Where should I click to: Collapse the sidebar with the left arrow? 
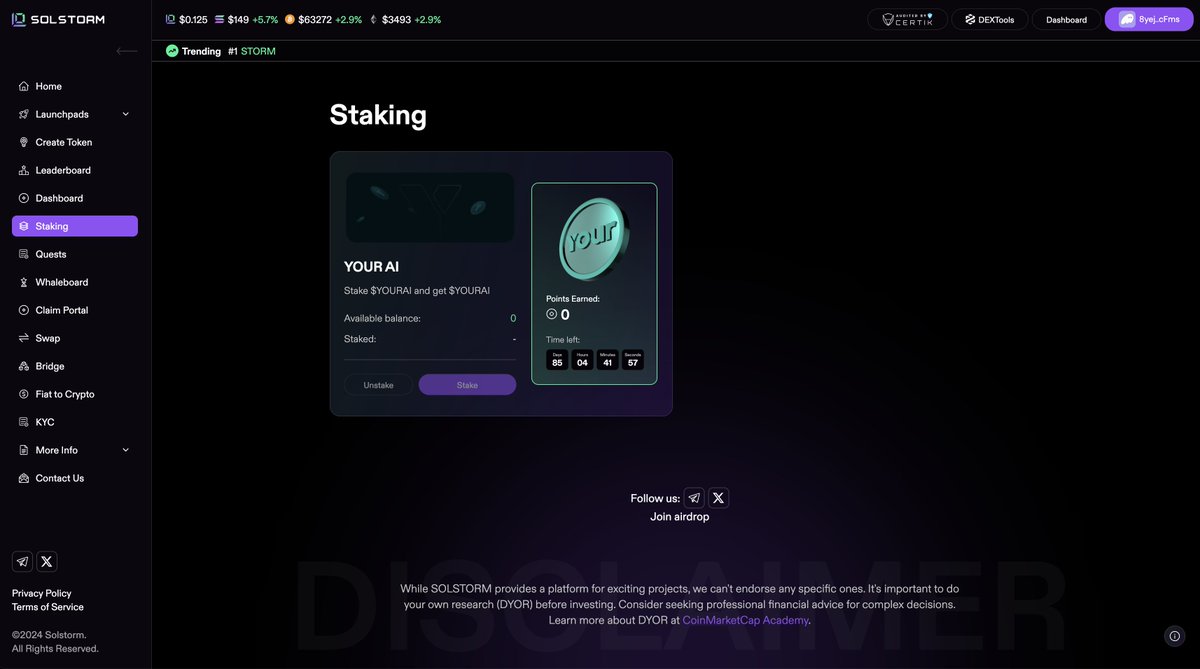(127, 51)
